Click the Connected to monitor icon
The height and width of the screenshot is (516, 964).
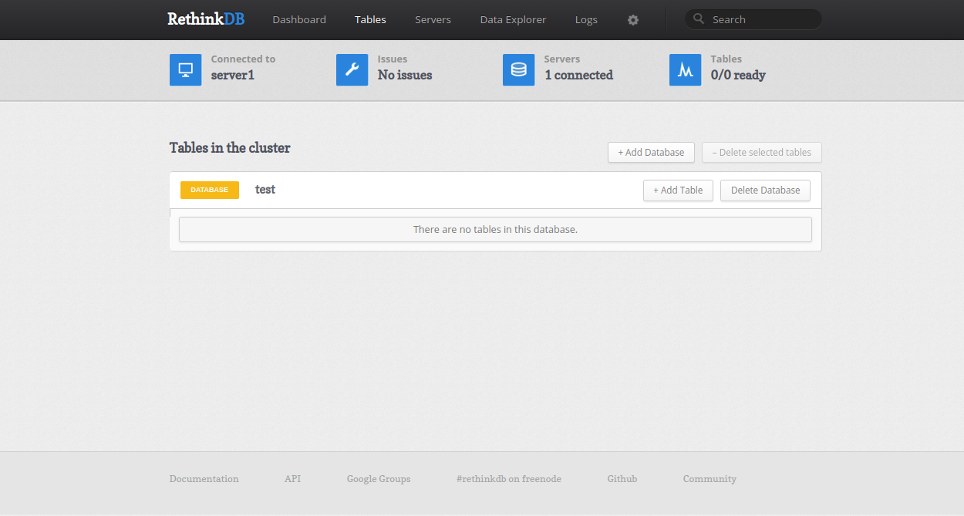186,69
